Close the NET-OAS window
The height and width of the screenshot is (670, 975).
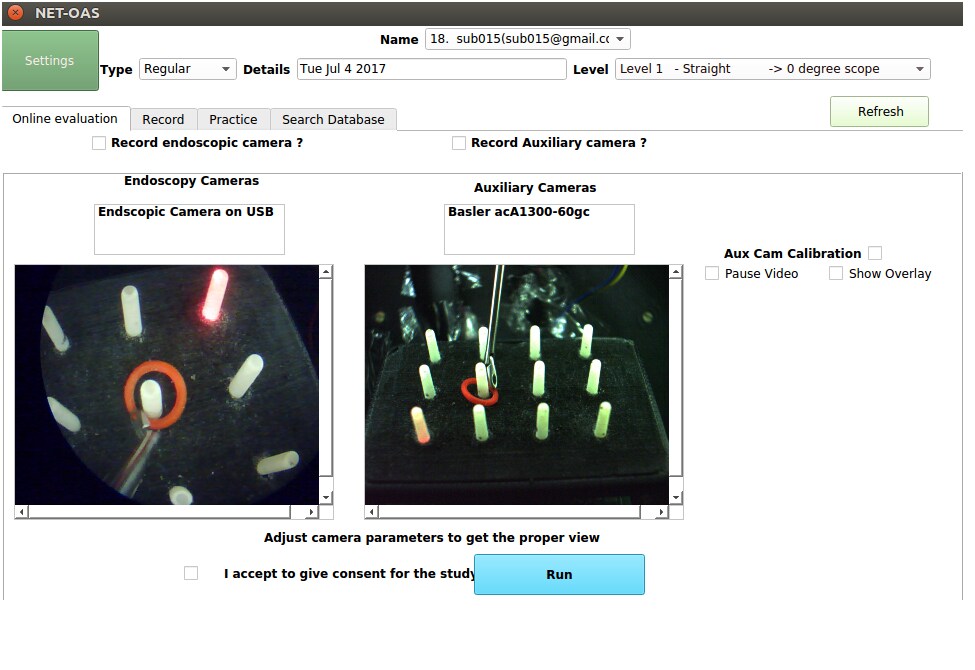coord(16,12)
